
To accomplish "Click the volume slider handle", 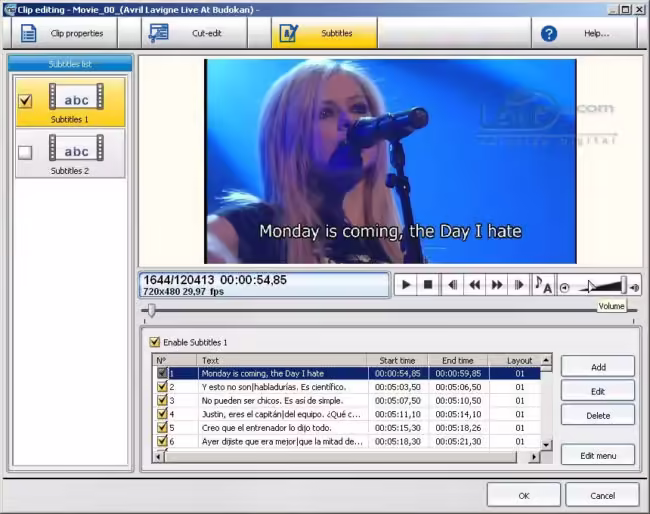I will tap(623, 285).
